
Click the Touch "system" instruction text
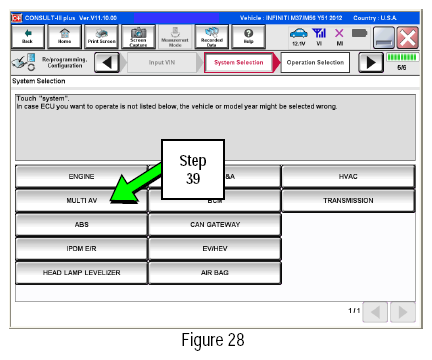43,99
